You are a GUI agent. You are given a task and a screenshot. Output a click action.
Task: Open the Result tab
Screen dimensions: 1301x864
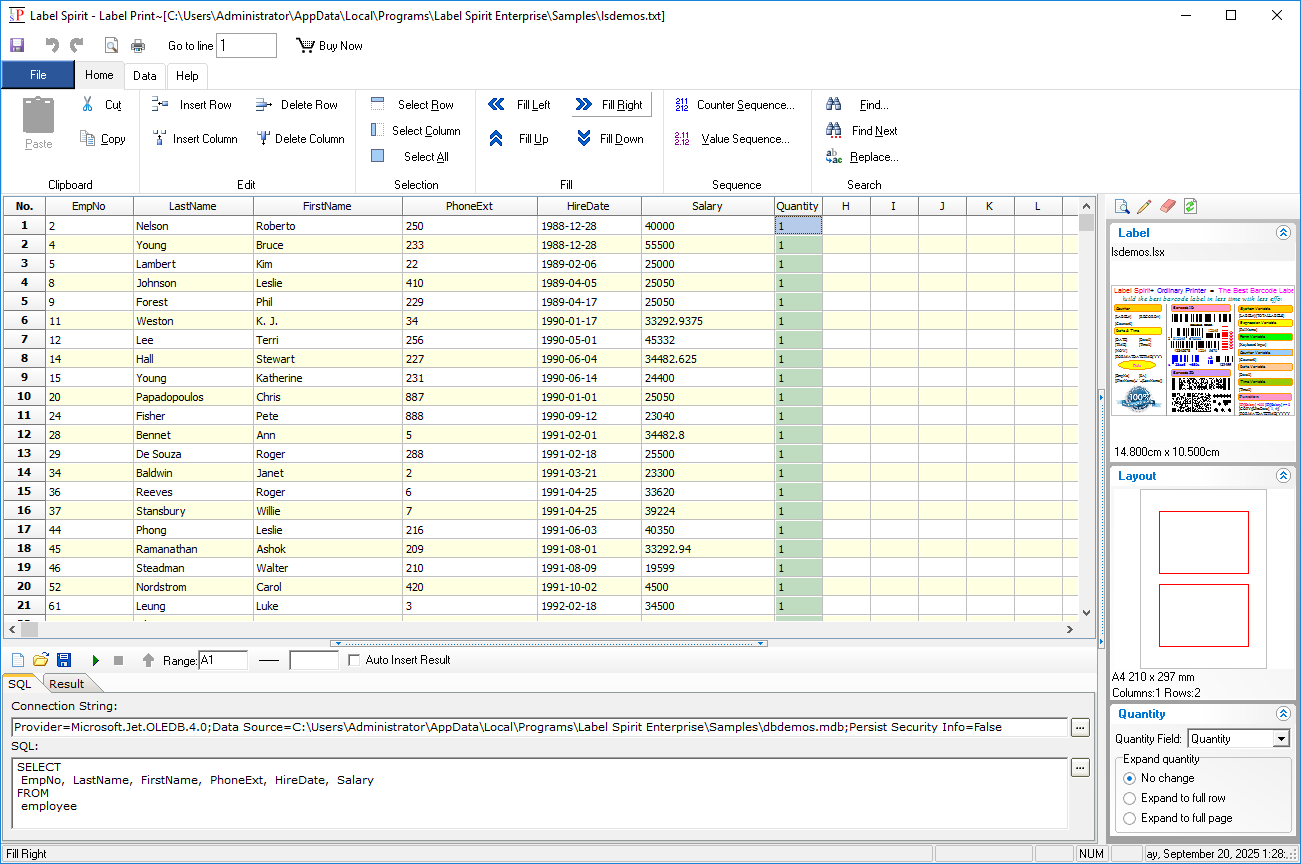[x=67, y=684]
